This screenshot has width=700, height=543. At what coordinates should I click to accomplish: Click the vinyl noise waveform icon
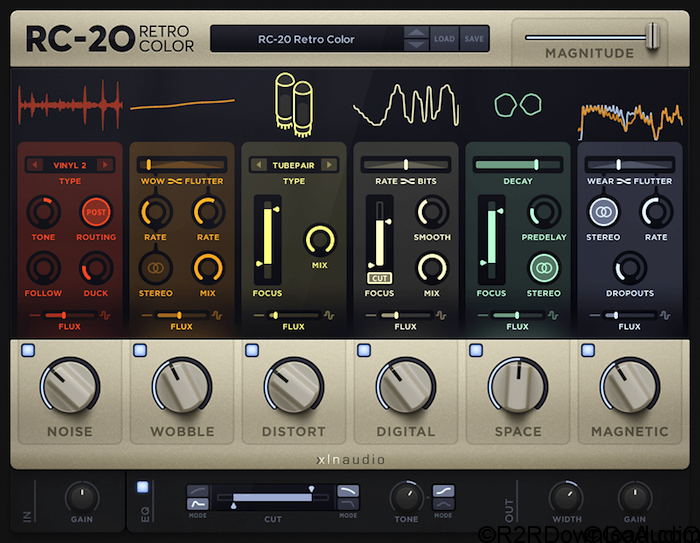[x=70, y=104]
